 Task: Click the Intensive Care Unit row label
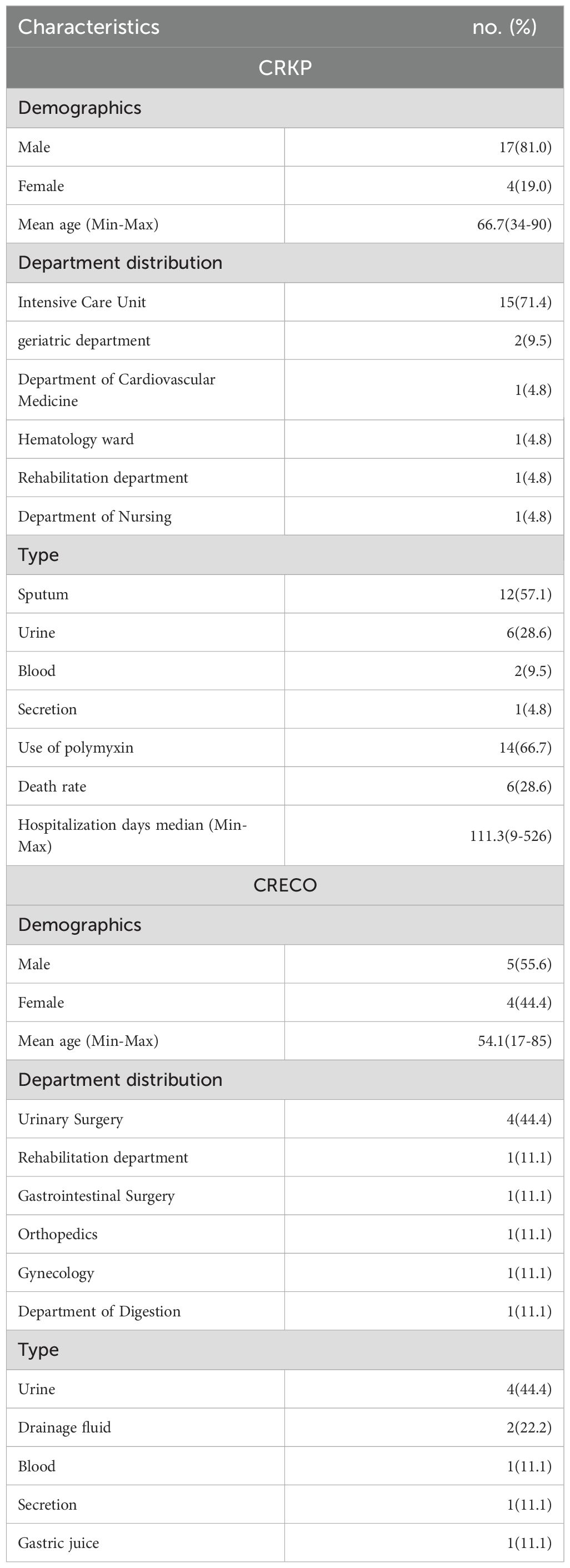82,302
